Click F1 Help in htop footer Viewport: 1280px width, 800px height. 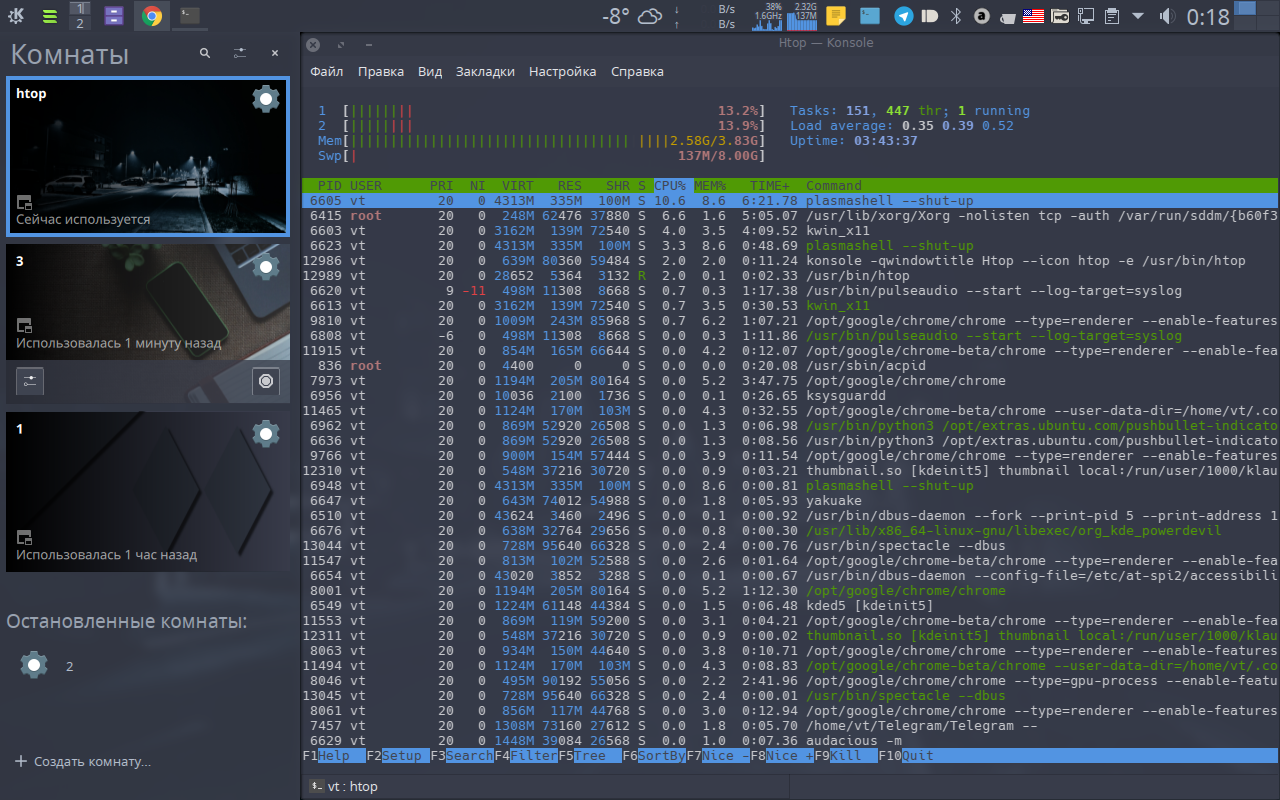click(x=334, y=756)
